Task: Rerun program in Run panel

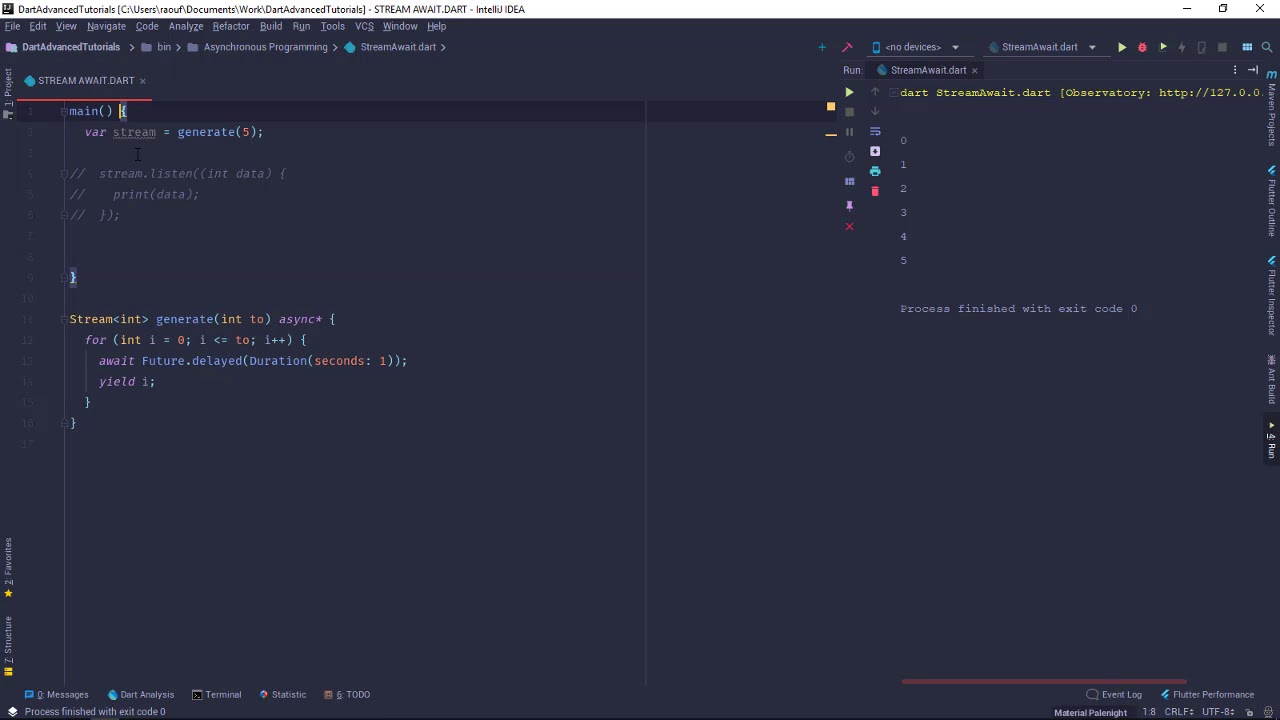Action: point(849,92)
